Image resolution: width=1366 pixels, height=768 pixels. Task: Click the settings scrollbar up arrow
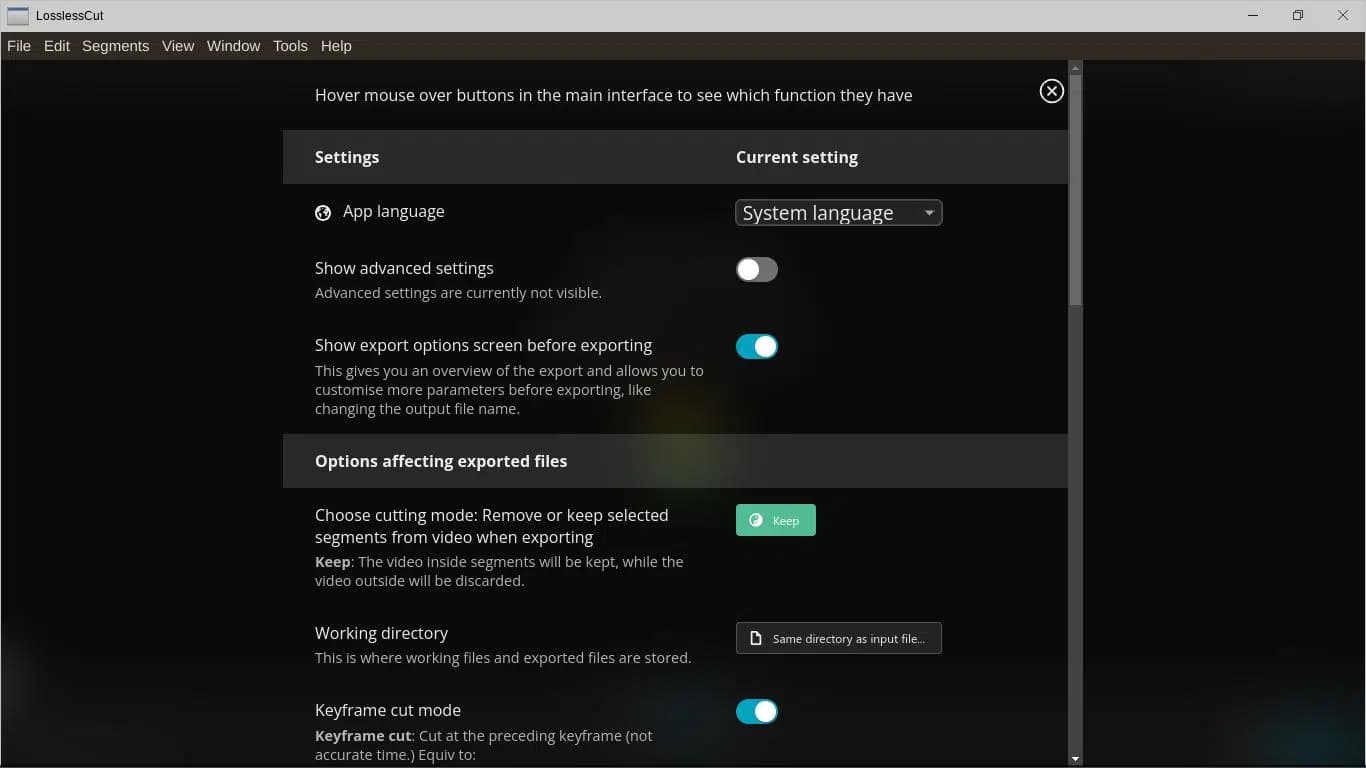(1075, 69)
